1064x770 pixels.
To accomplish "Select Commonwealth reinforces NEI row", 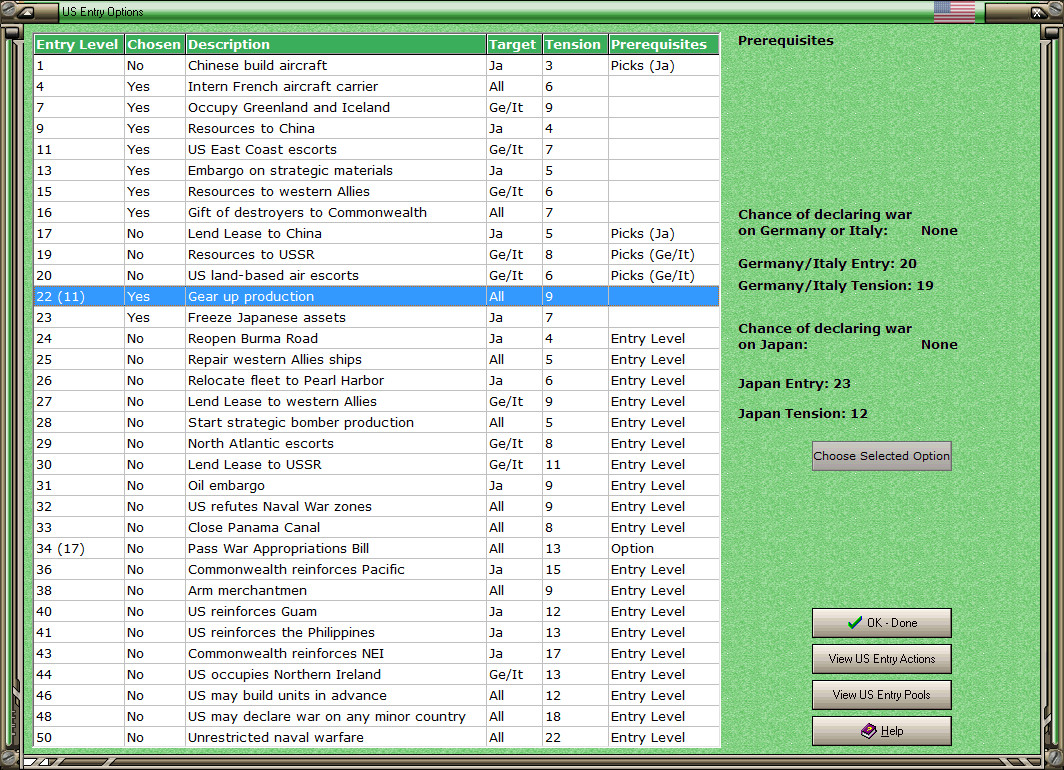I will pyautogui.click(x=377, y=654).
